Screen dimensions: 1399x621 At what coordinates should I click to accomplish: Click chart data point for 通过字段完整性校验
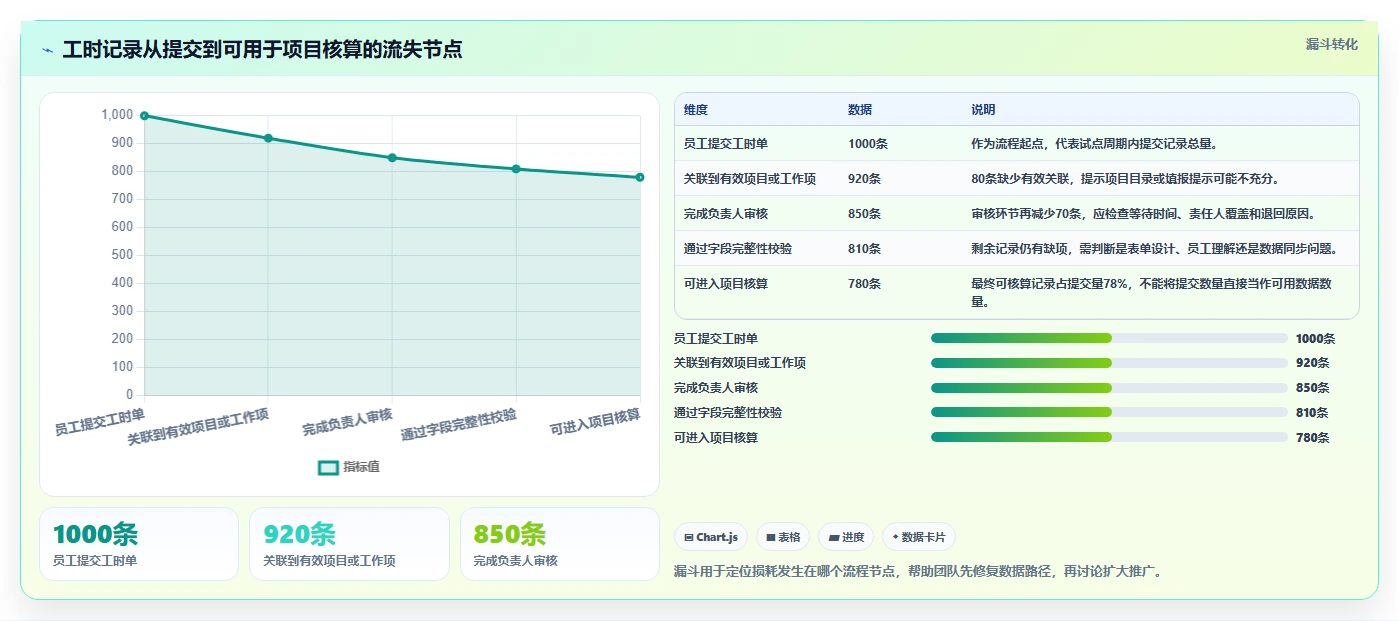[516, 169]
